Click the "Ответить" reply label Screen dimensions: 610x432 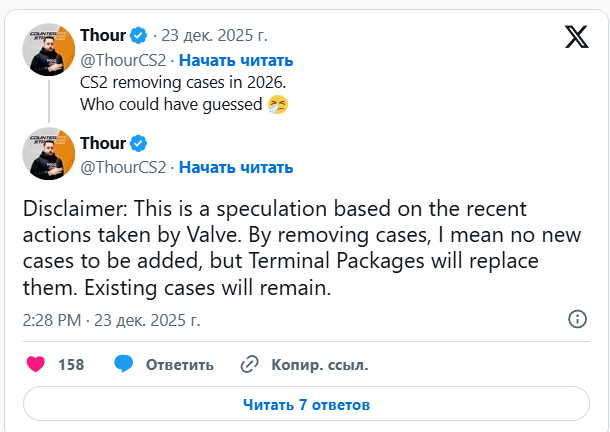[x=180, y=365]
